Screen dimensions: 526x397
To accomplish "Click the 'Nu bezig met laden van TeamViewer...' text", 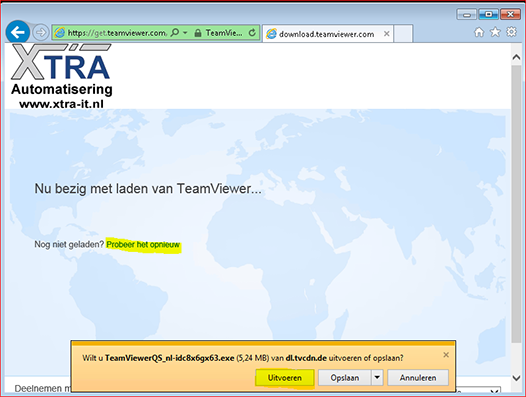I will [148, 189].
